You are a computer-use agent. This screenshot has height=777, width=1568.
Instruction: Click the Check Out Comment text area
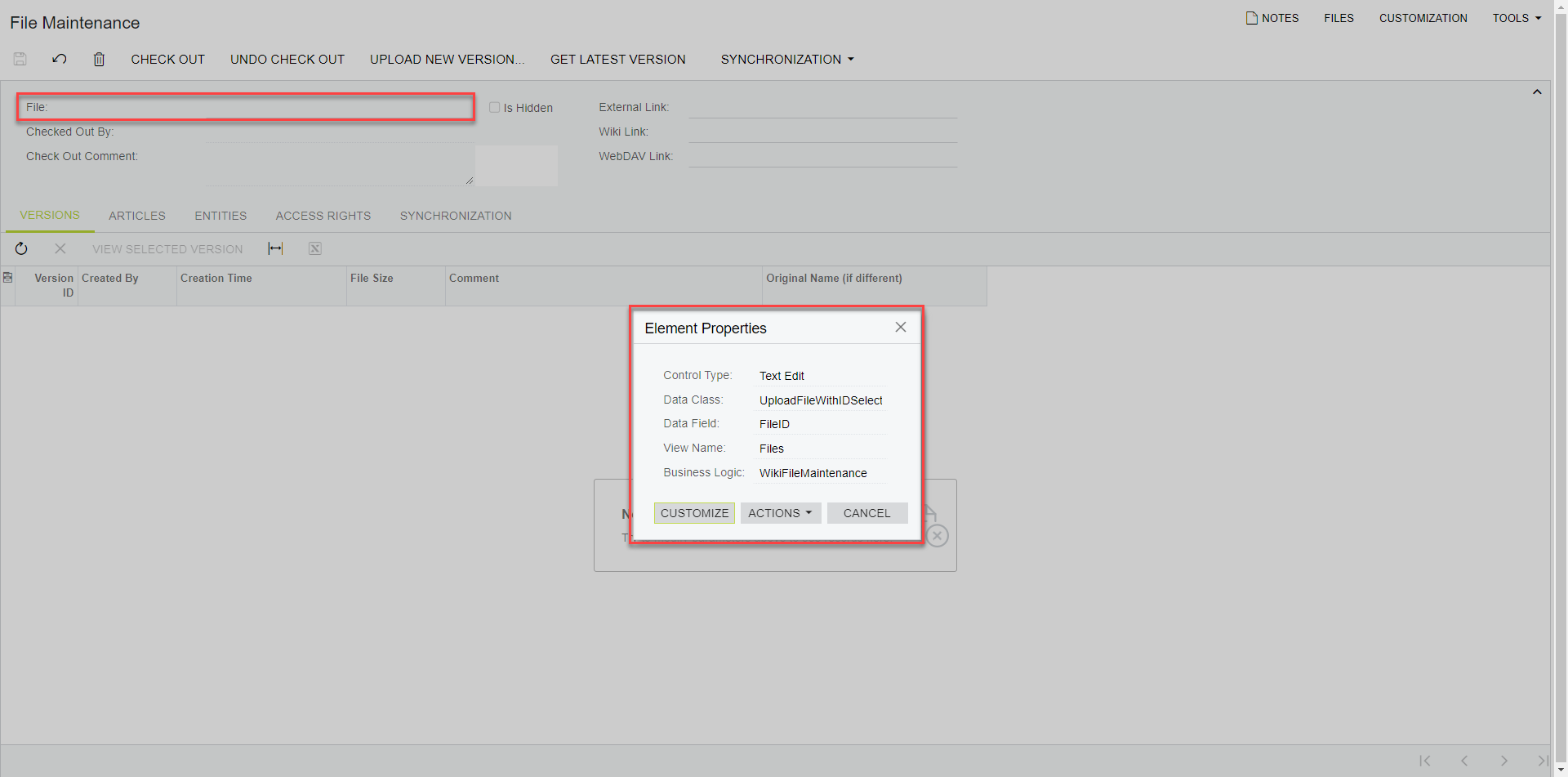click(339, 165)
